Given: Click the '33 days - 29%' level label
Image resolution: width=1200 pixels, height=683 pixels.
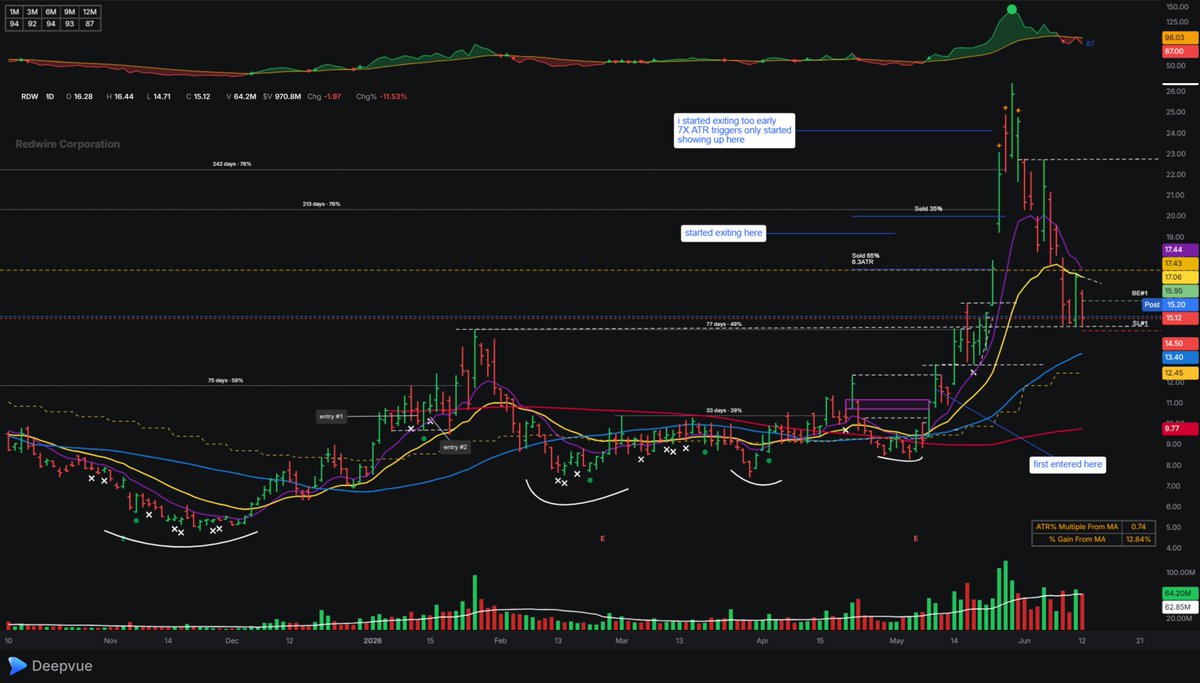Looking at the screenshot, I should 724,410.
